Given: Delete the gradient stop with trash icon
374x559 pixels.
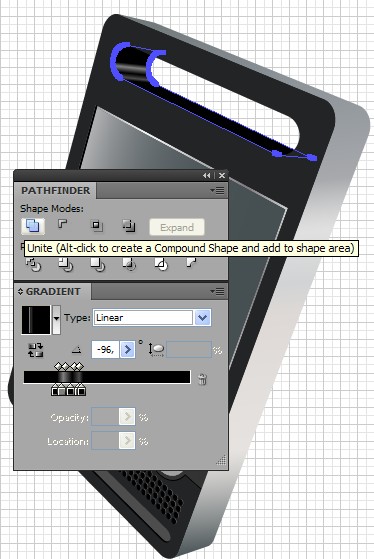Looking at the screenshot, I should (x=202, y=379).
